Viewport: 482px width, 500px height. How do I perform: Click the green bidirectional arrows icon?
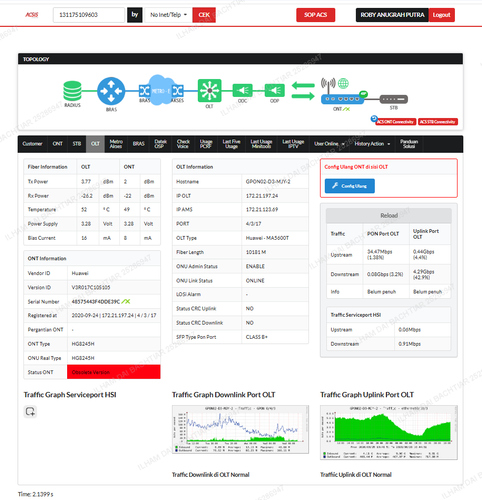(x=303, y=91)
